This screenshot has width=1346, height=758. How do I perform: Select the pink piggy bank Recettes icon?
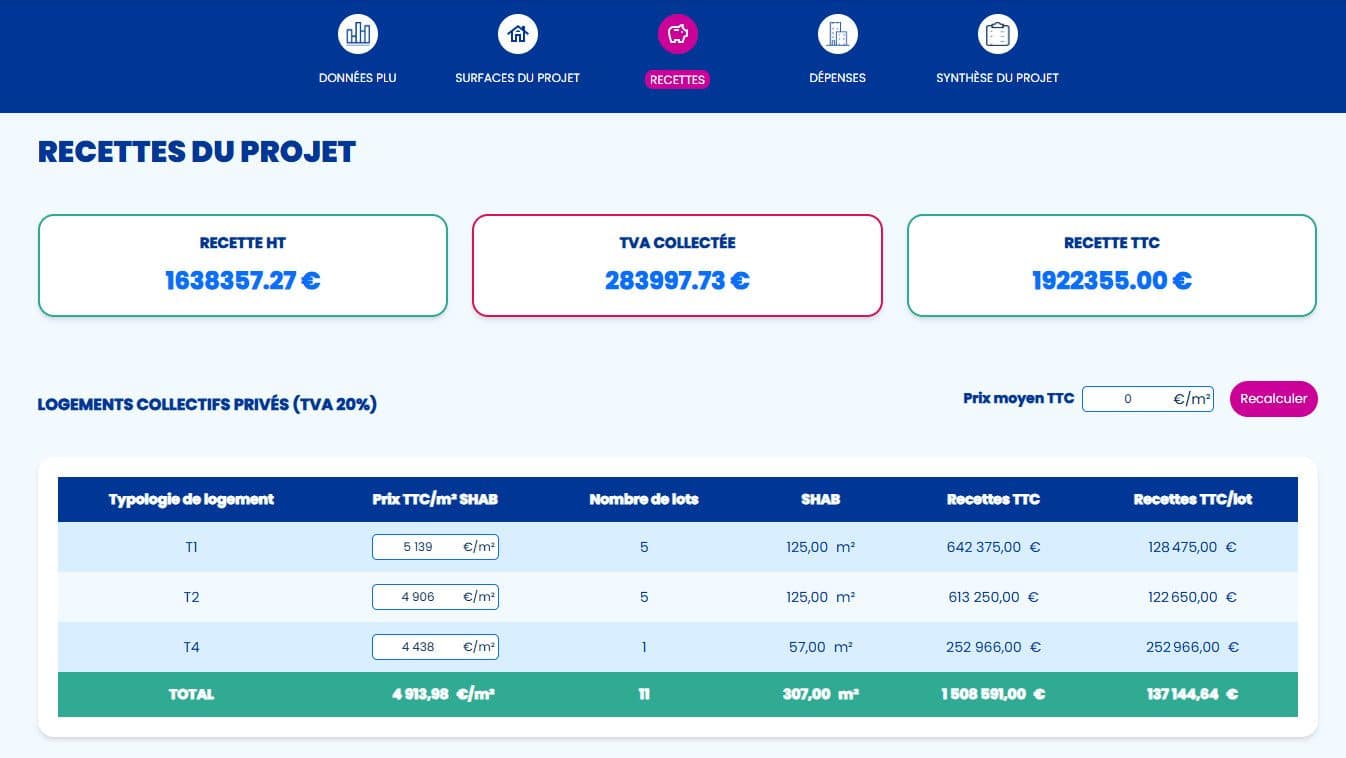click(x=678, y=35)
